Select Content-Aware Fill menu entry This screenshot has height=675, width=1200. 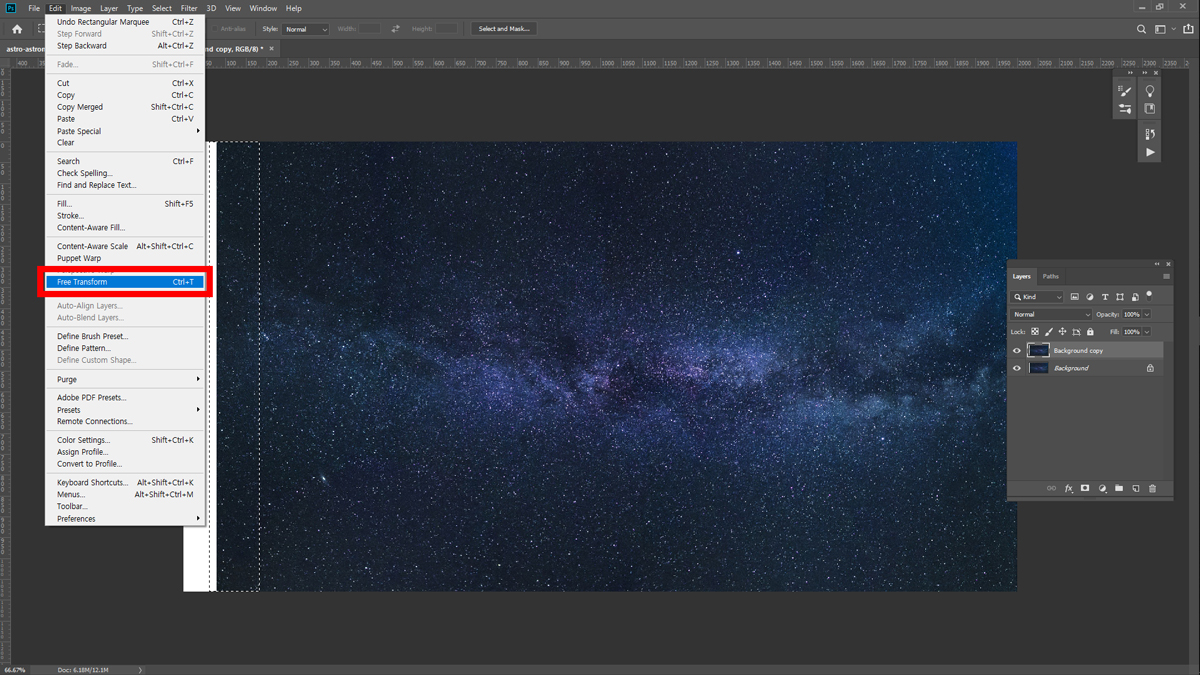click(91, 228)
